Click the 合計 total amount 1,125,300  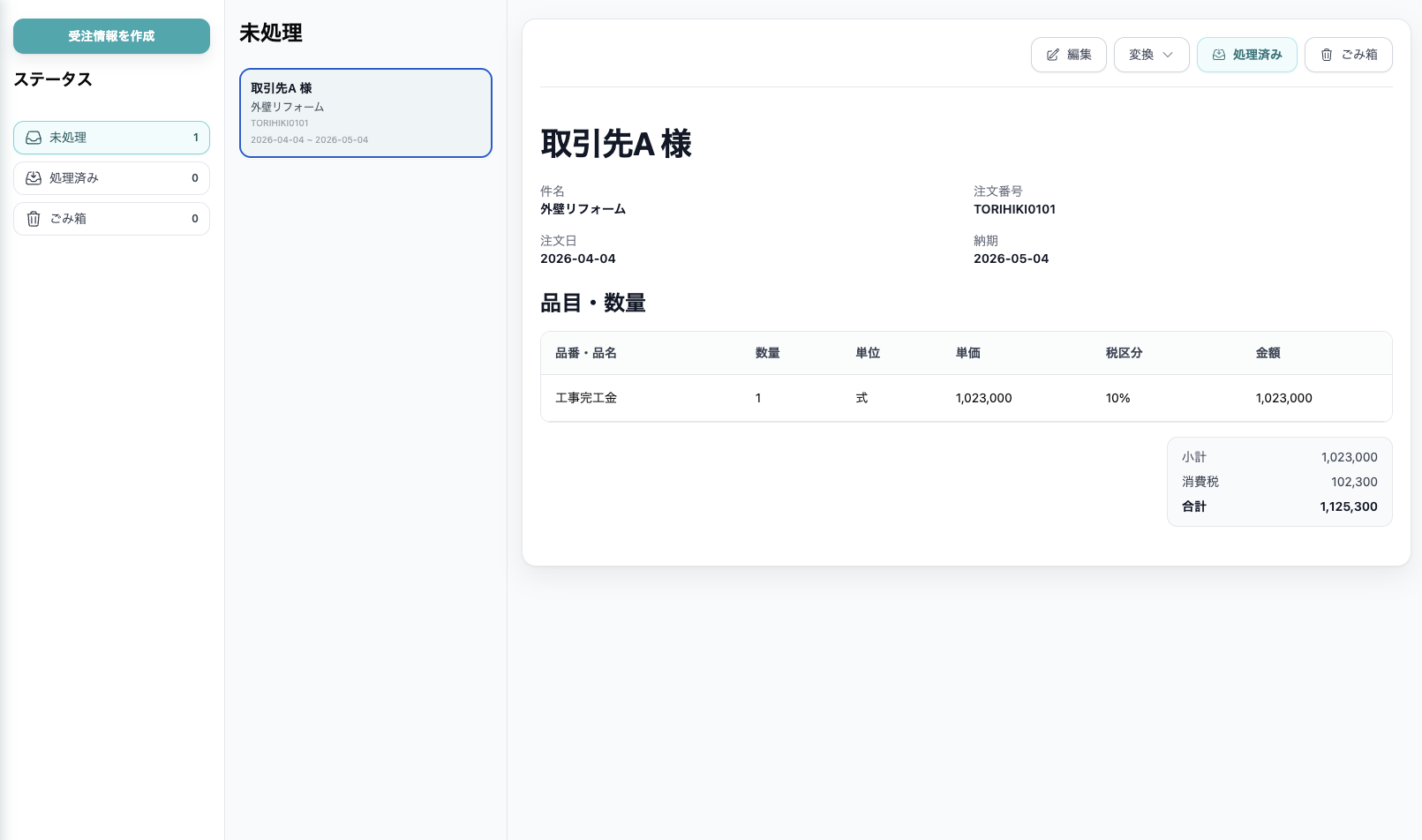[1348, 506]
